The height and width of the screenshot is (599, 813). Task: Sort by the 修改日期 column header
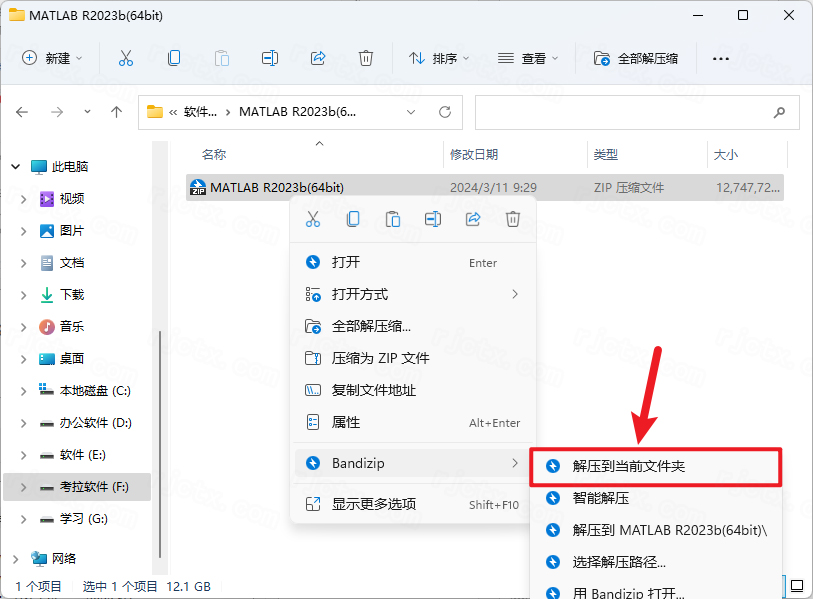[474, 155]
